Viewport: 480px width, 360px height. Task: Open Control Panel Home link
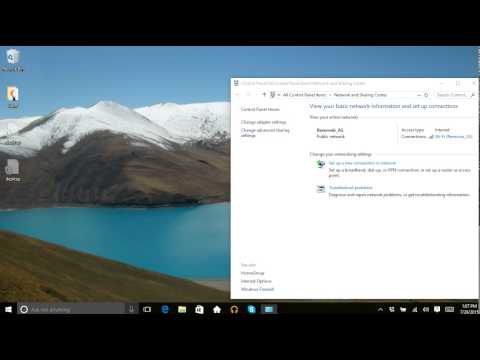tap(260, 109)
